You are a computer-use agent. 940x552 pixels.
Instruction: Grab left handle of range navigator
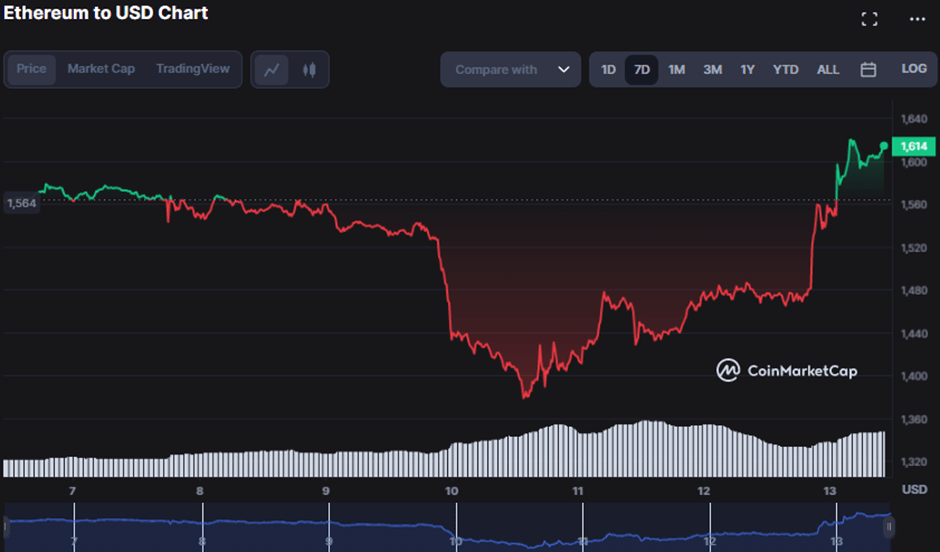pos(7,526)
